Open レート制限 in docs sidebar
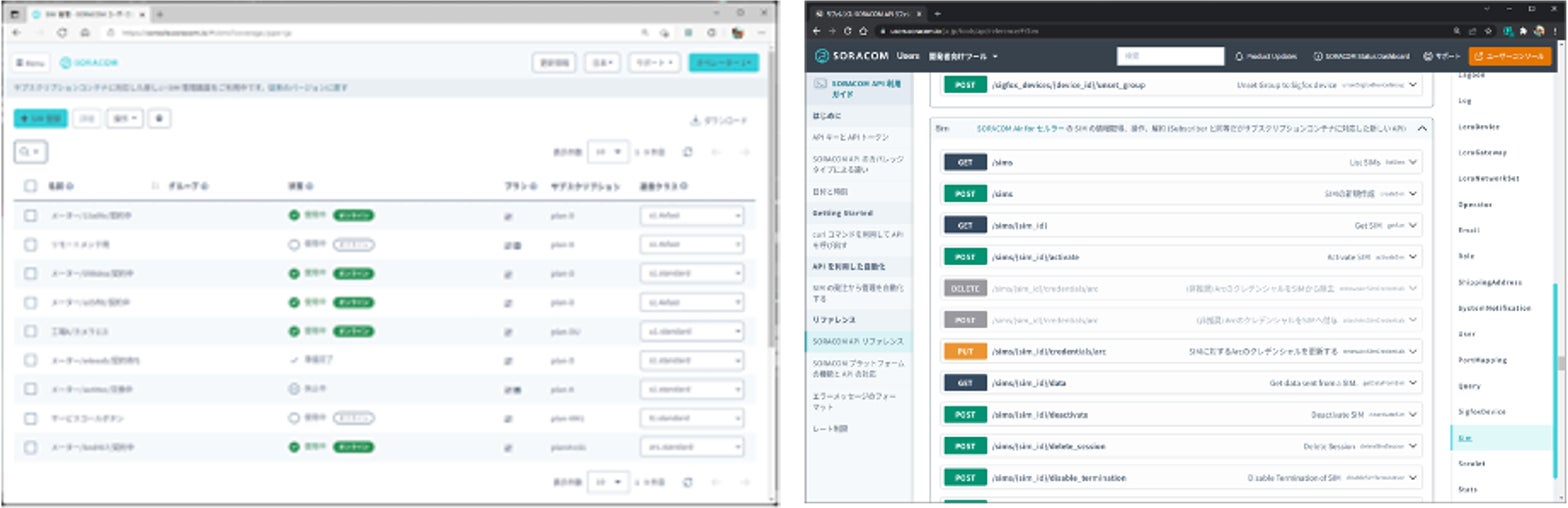This screenshot has width=1568, height=508. (x=830, y=428)
